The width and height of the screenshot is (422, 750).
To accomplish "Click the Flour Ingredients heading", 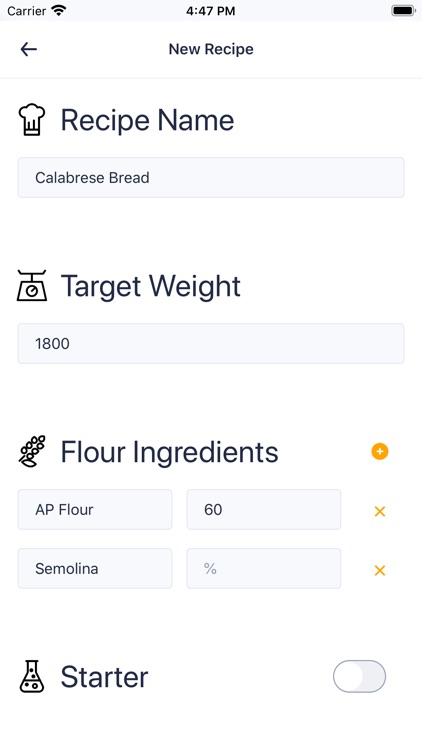I will point(169,452).
